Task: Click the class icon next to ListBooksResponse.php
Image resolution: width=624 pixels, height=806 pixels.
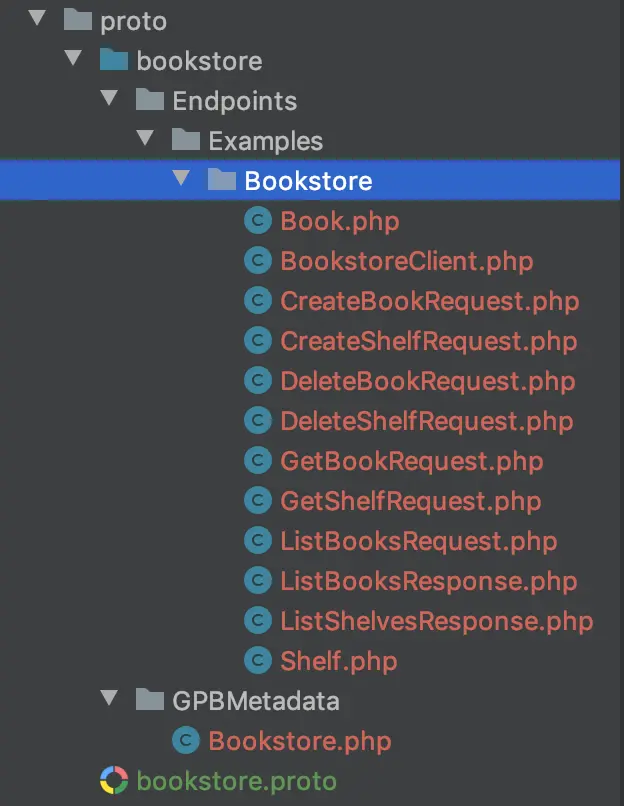Action: tap(259, 580)
